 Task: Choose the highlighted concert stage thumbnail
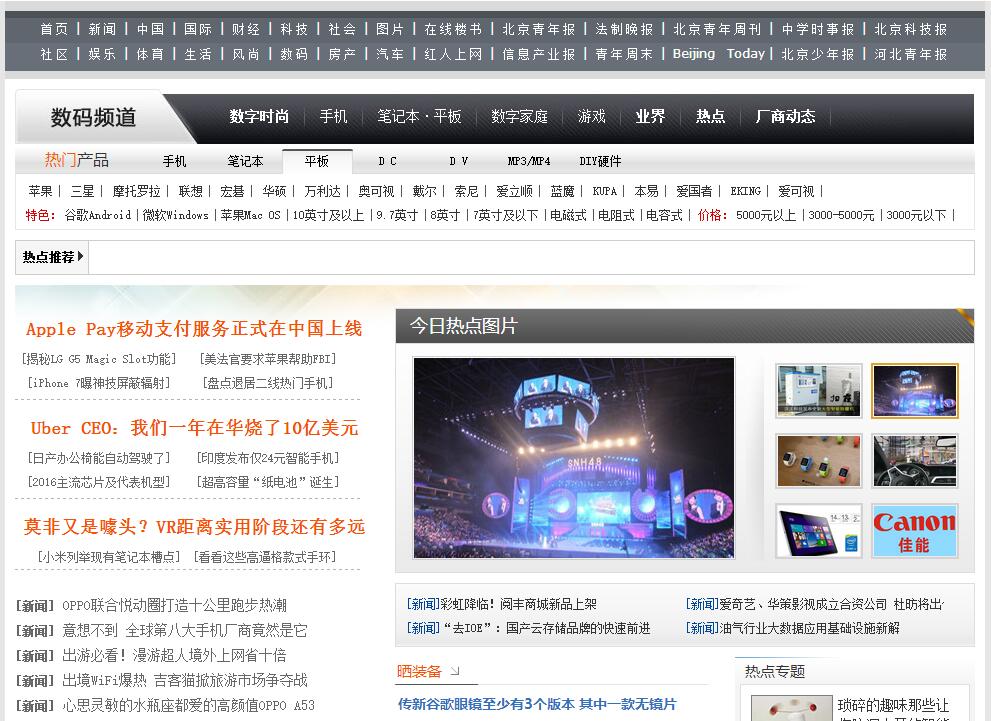tap(914, 391)
